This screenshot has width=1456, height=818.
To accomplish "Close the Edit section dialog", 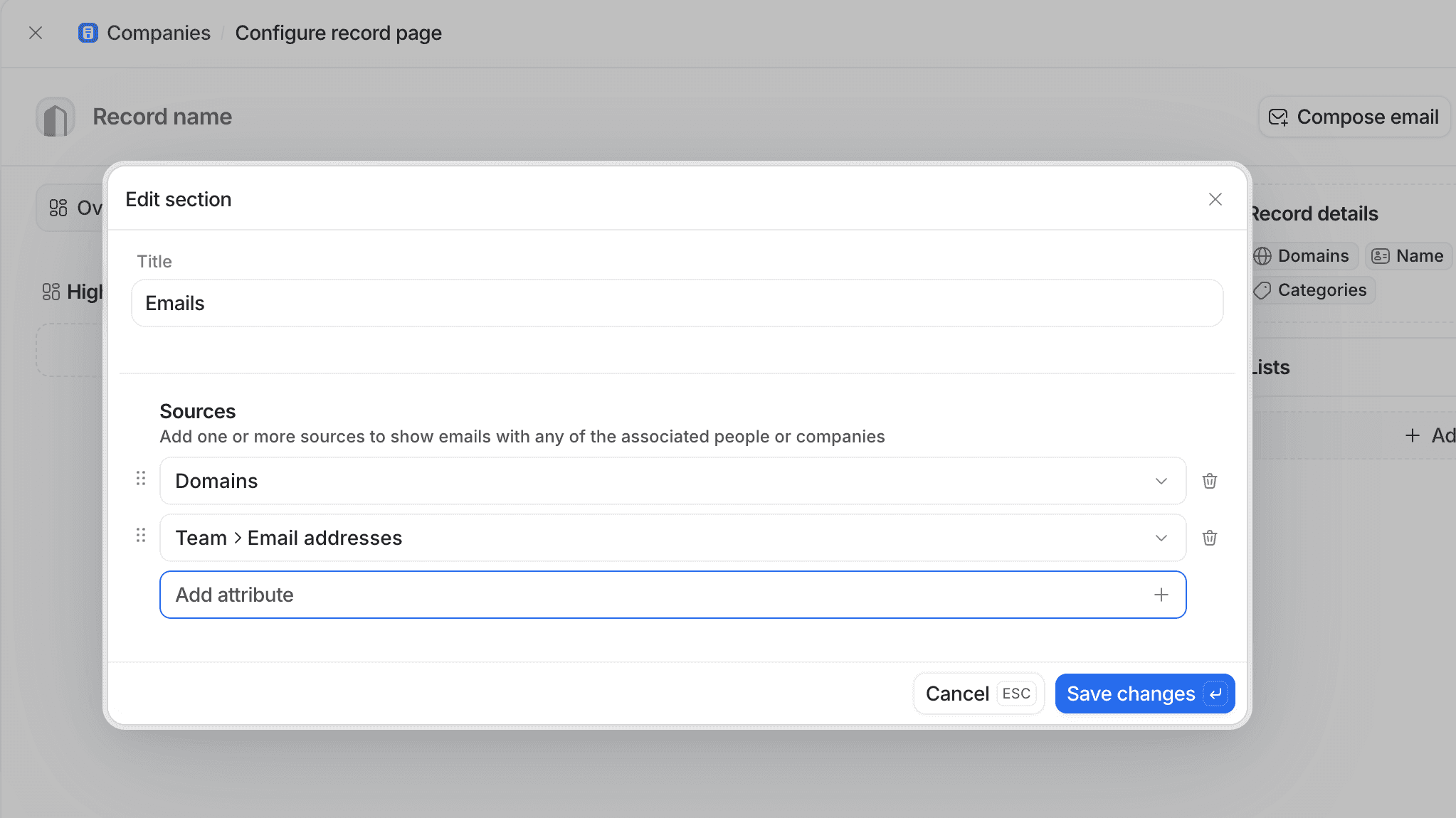I will (x=1215, y=200).
